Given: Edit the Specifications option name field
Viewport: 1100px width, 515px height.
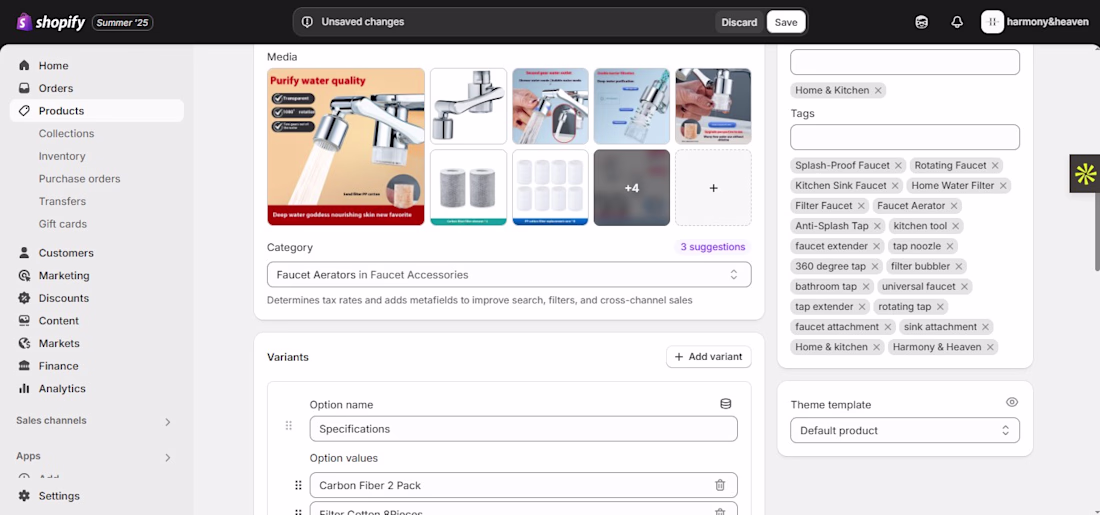Looking at the screenshot, I should 523,429.
